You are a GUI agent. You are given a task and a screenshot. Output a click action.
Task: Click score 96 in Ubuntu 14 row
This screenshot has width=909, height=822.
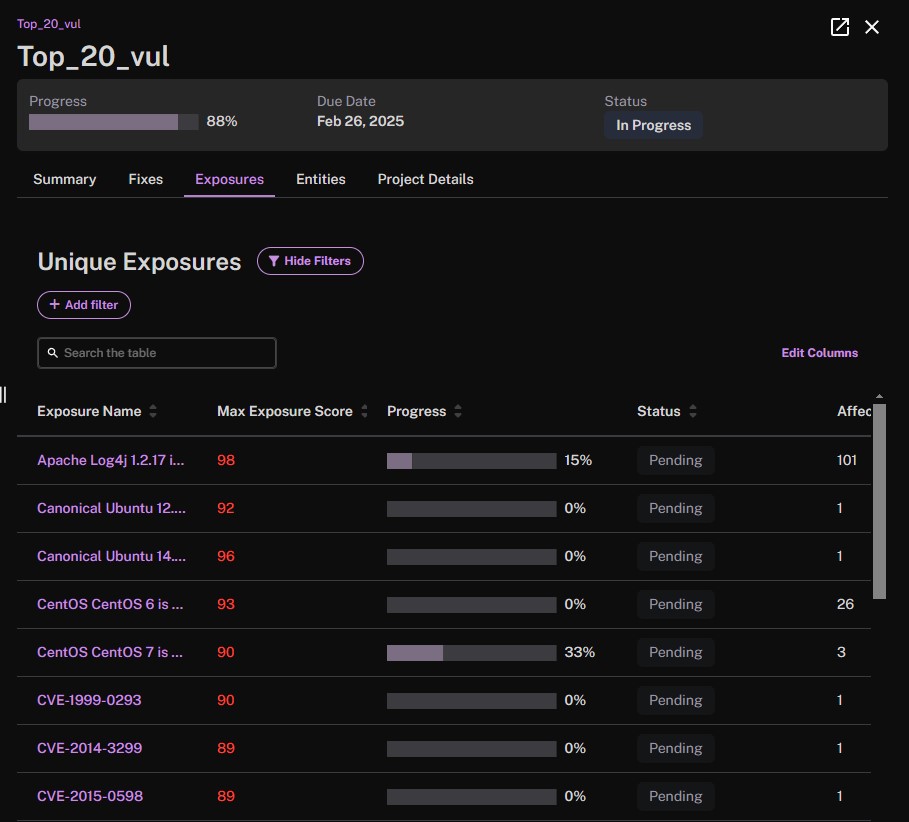point(226,557)
